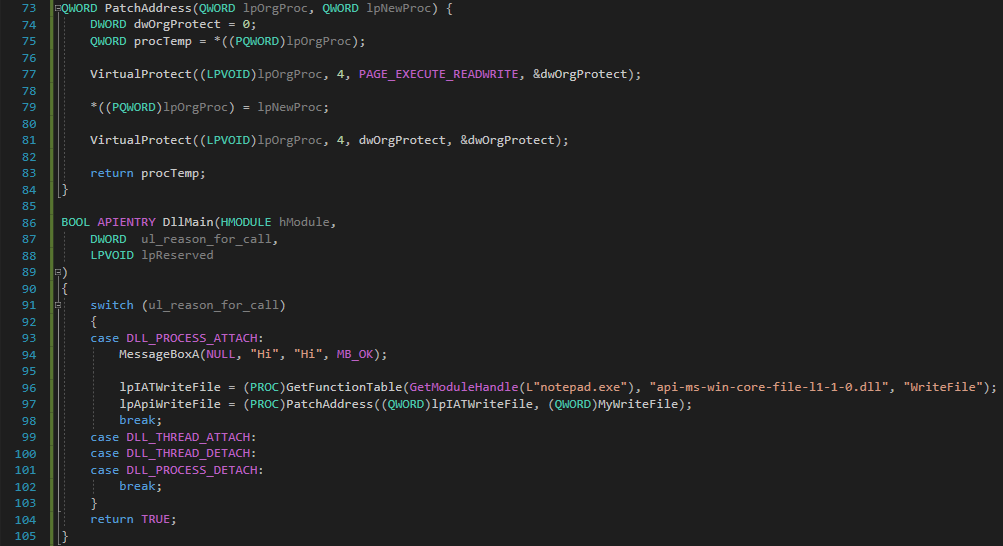Screen dimensions: 1003x546
Task: Click the BOOL return type on line 86
Action: pos(75,222)
